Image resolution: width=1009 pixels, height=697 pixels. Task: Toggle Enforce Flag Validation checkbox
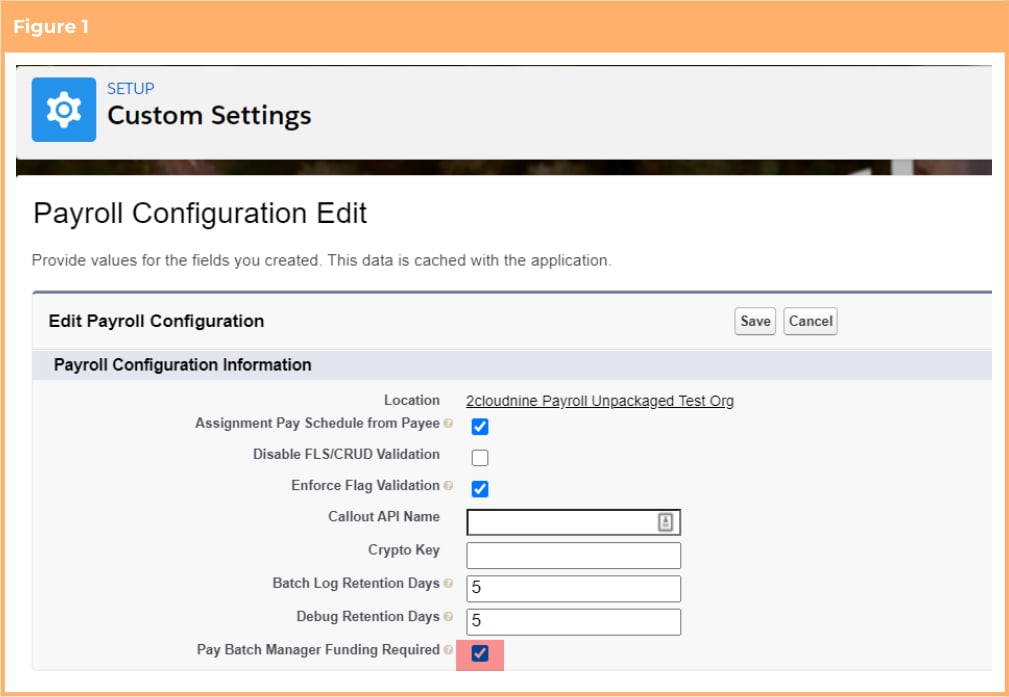coord(480,488)
